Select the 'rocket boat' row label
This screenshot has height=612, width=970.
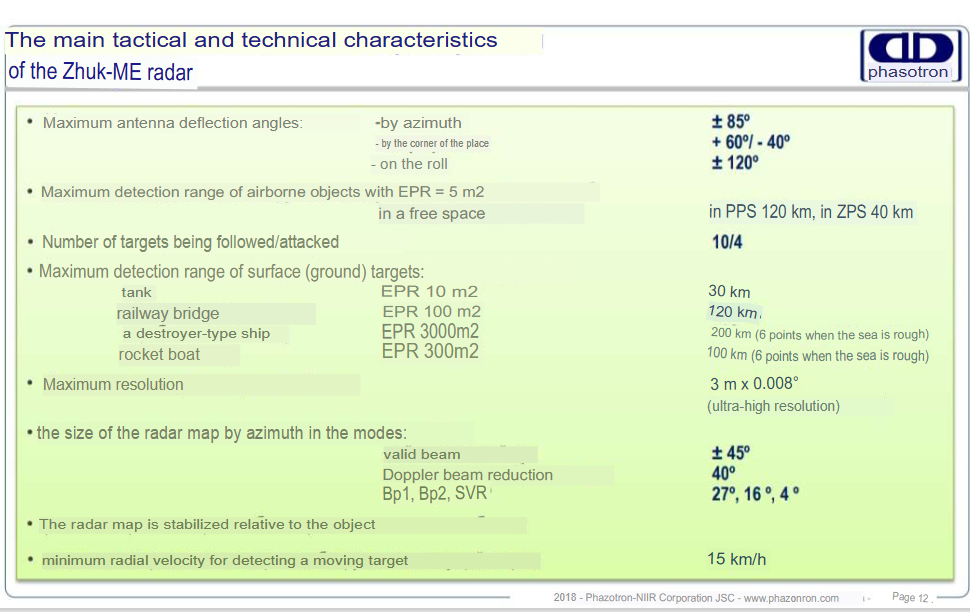point(159,355)
